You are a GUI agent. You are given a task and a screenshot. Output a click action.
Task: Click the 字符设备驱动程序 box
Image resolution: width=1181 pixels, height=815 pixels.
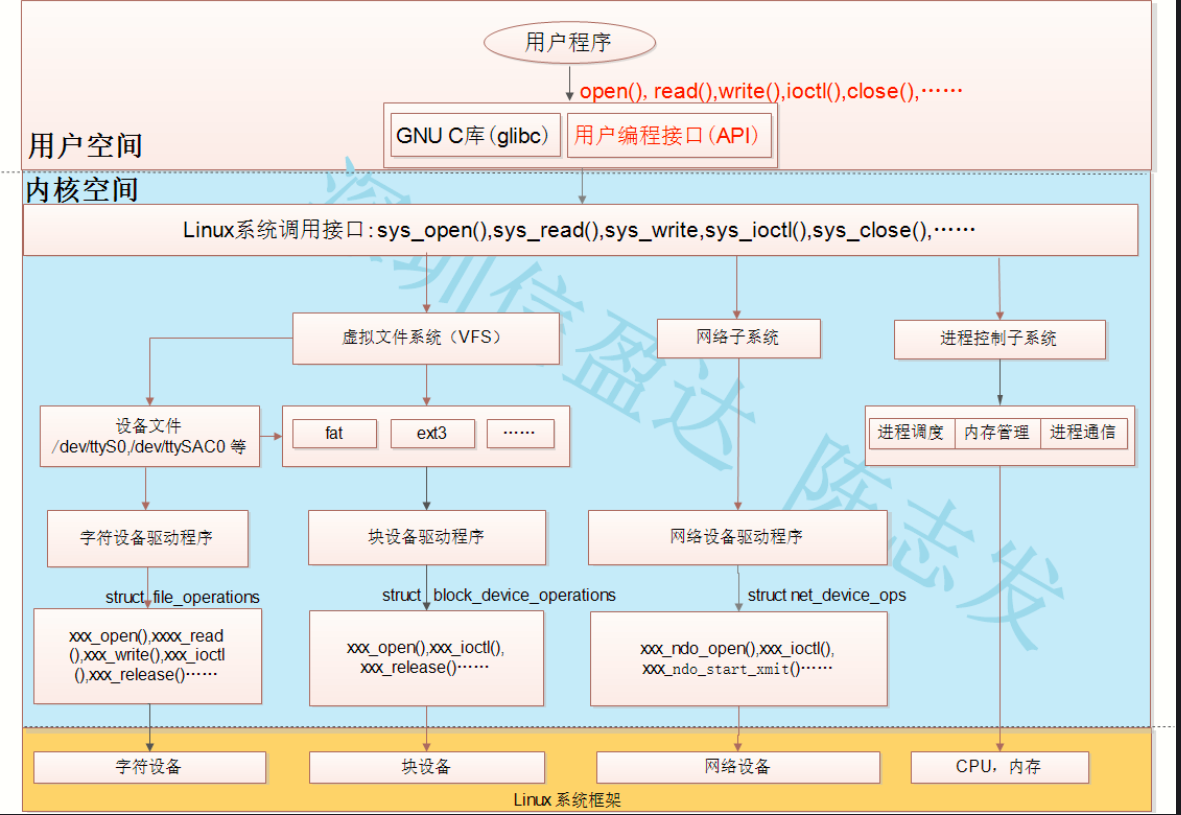pos(148,538)
